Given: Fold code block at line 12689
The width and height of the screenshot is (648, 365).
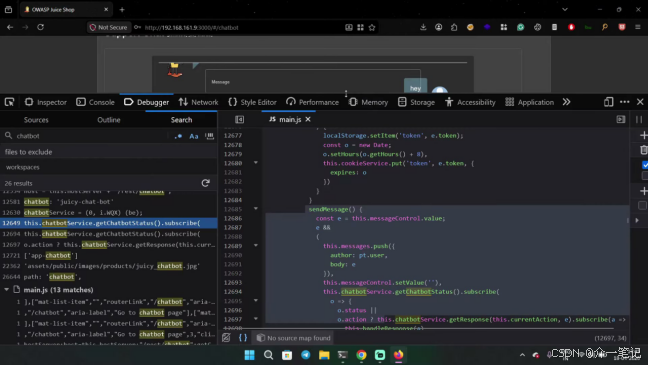Looking at the screenshot, I should [x=256, y=246].
